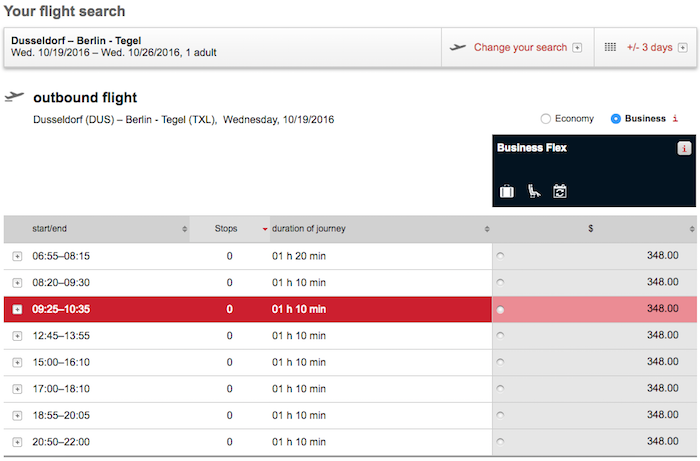
Task: Expand details for the 18:55–20:05 flight
Action: [x=17, y=415]
